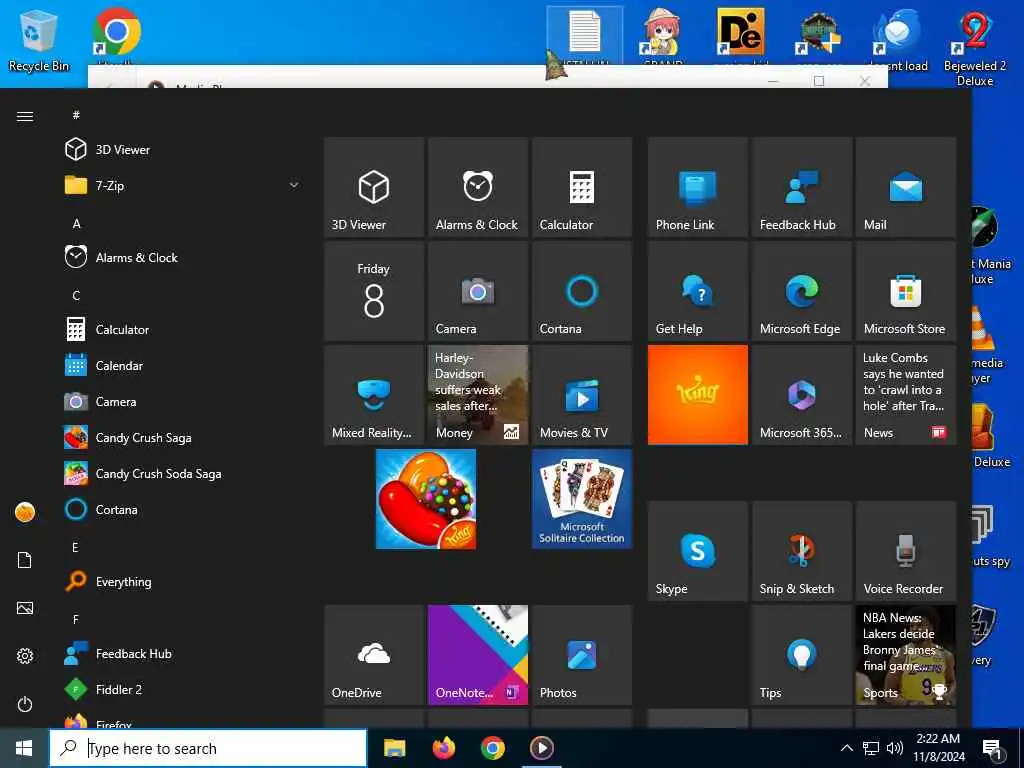
Task: Open the notification center icon
Action: pyautogui.click(x=993, y=749)
